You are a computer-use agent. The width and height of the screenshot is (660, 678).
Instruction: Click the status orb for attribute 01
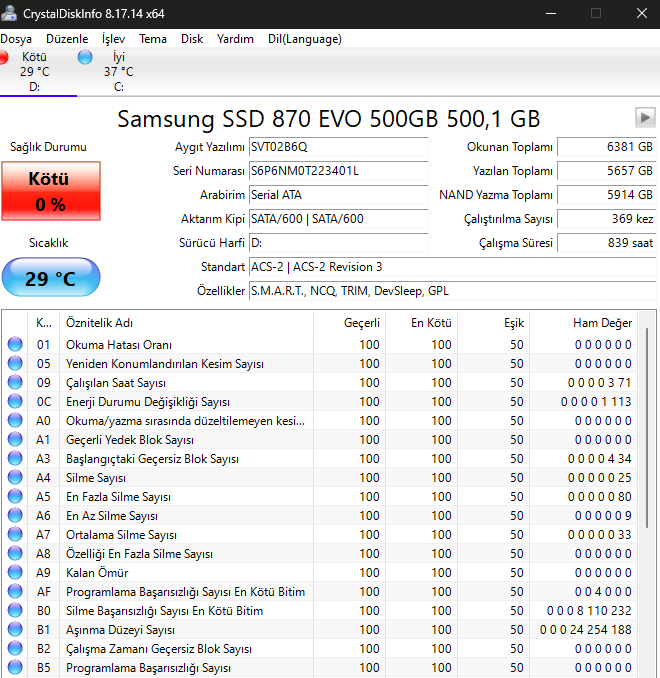click(15, 344)
